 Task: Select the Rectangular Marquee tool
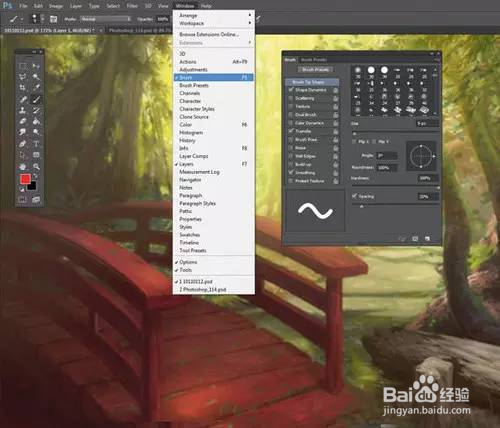click(23, 66)
